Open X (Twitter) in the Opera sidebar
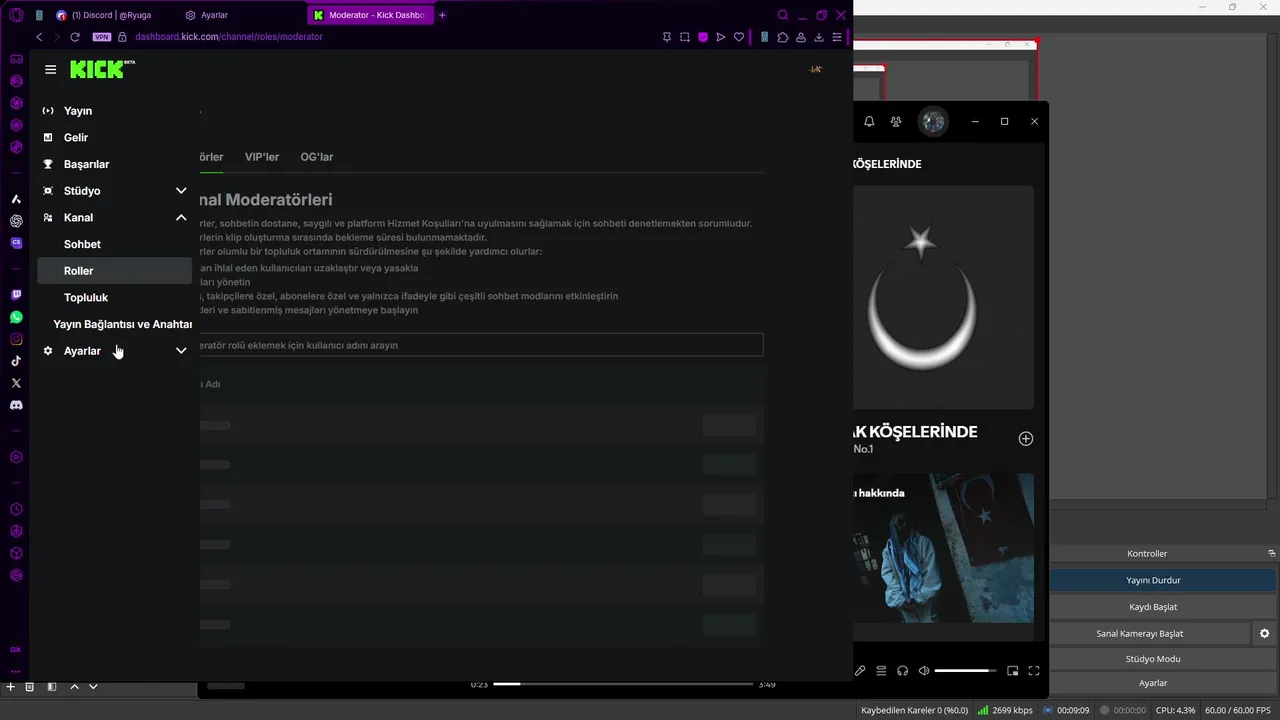This screenshot has height=720, width=1280. click(16, 383)
